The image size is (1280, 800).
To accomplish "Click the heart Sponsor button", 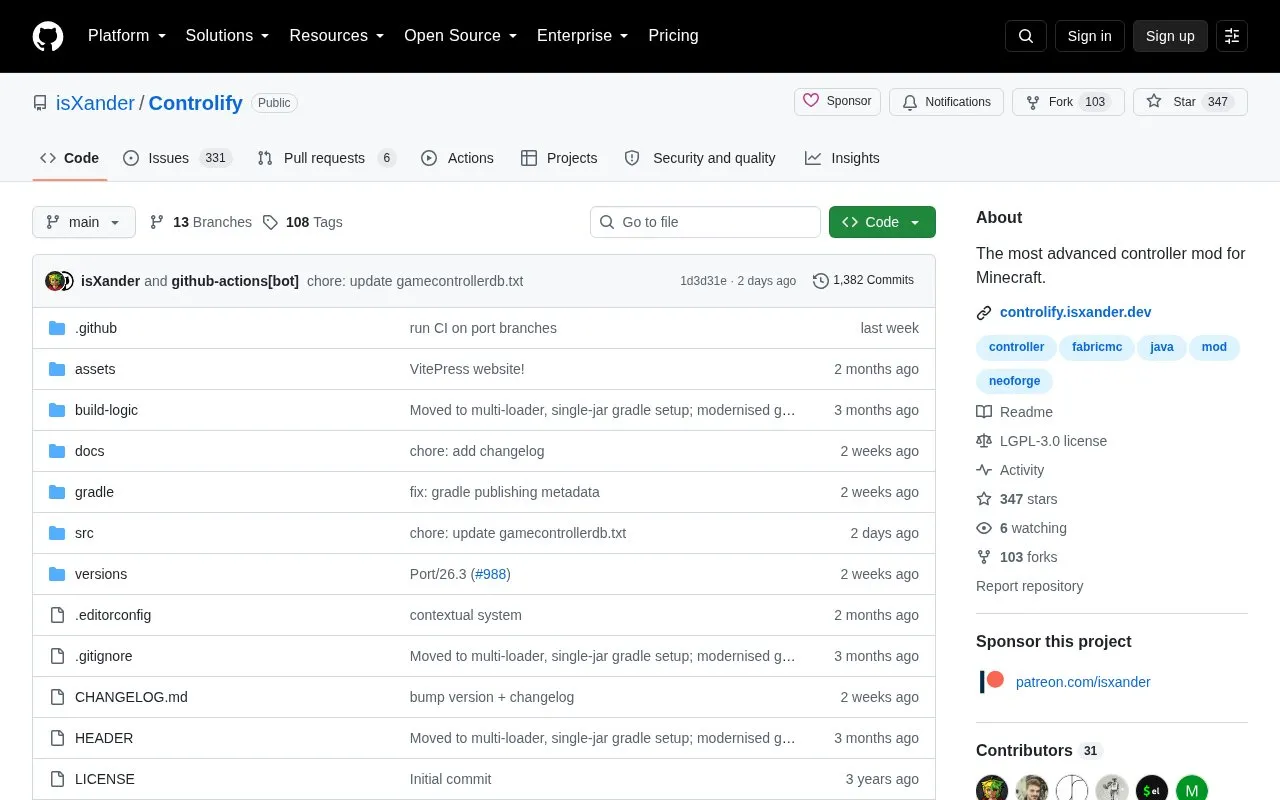I will click(x=838, y=102).
